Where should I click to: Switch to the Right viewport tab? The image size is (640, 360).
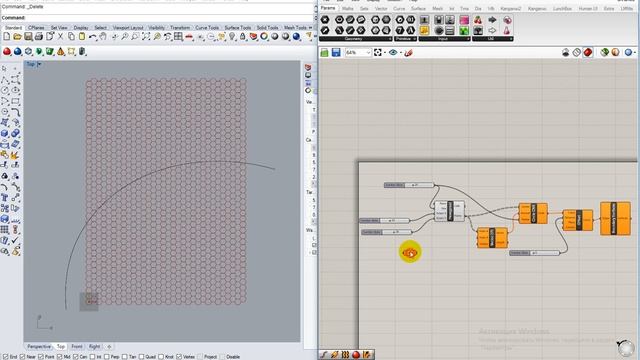(x=94, y=347)
